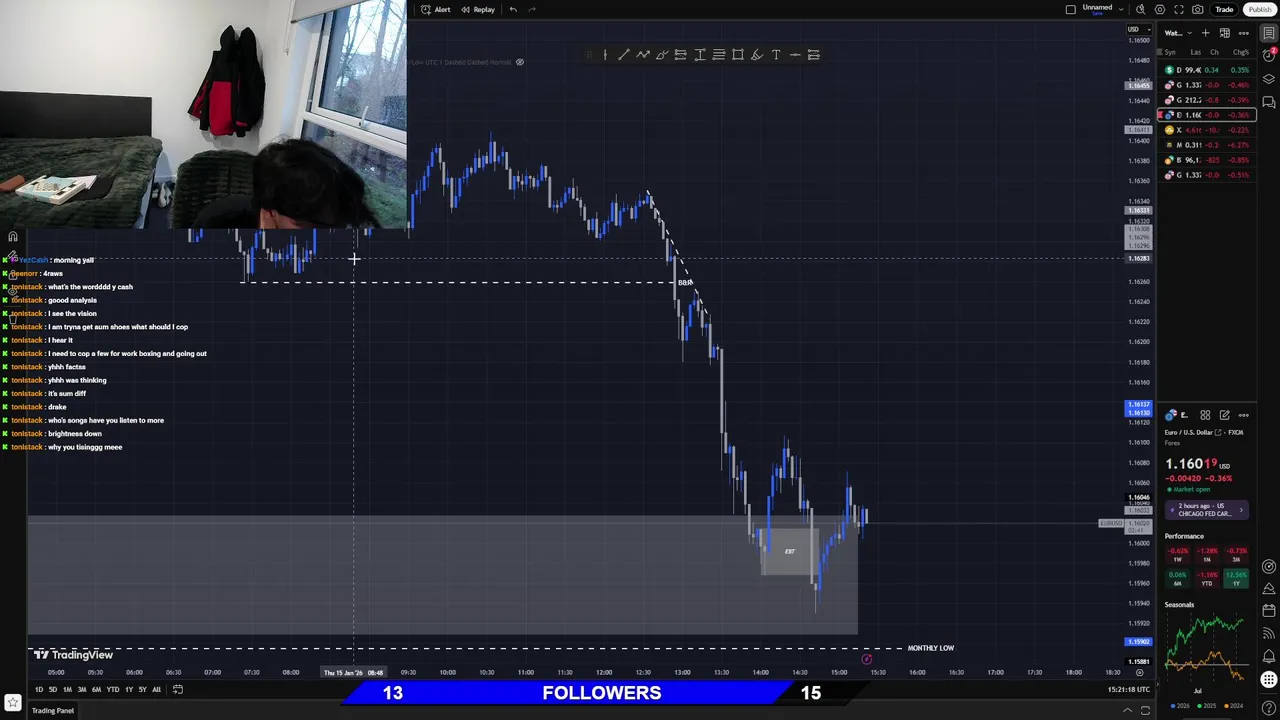This screenshot has height=720, width=1280.
Task: Collapse the bottom panel chevron
Action: coord(1127,711)
